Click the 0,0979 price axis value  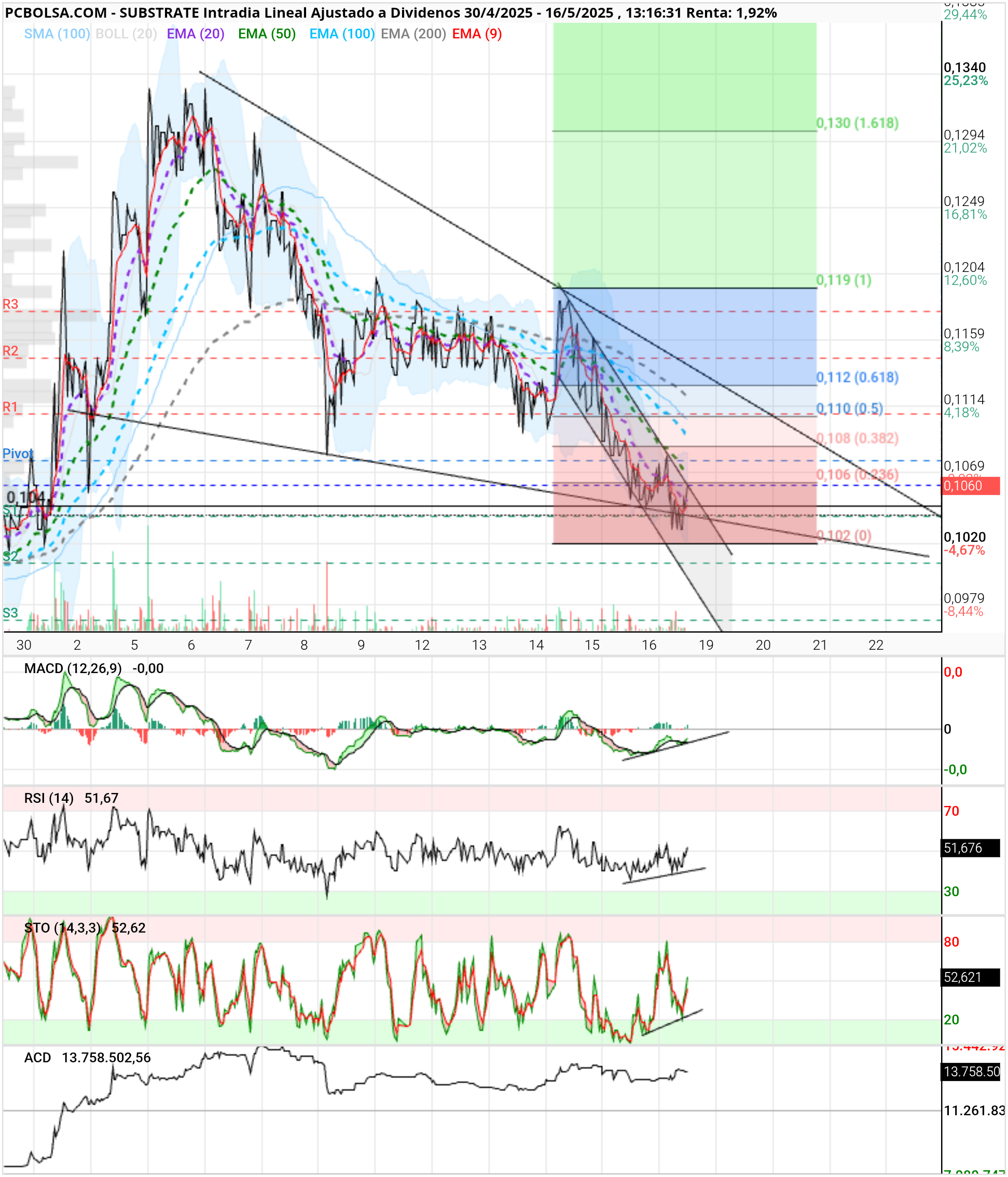pos(964,598)
